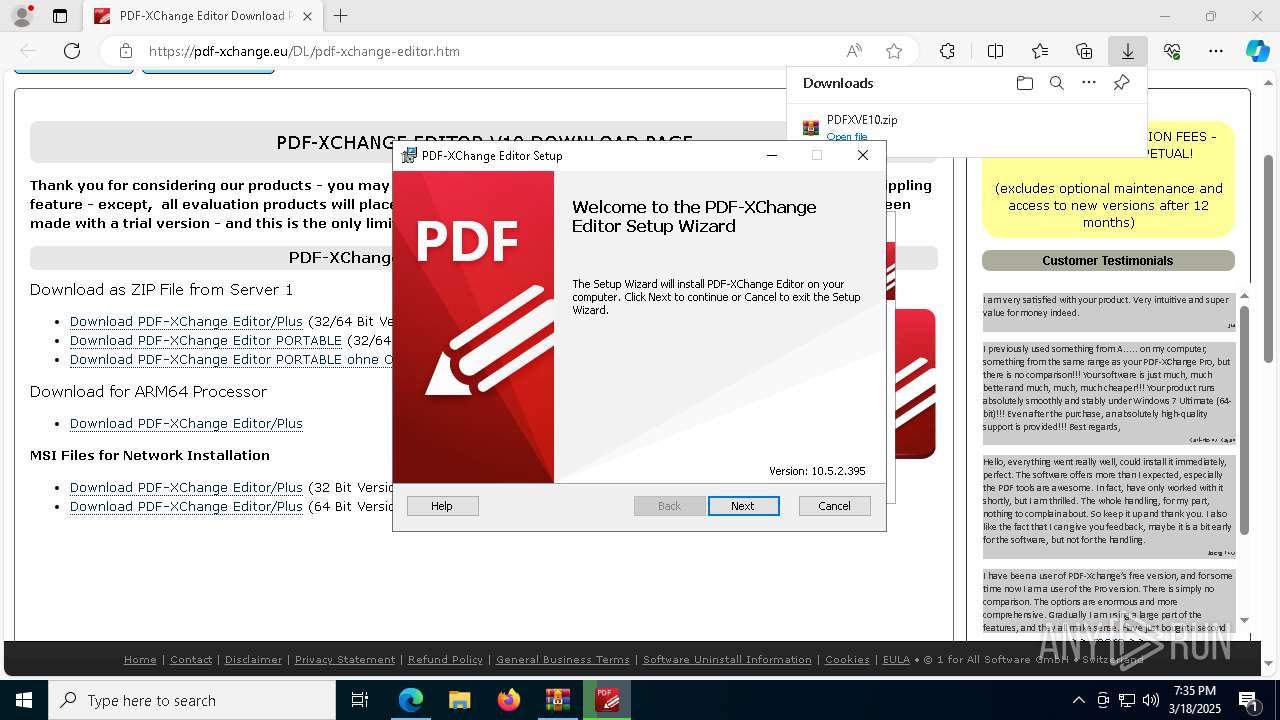Click Server 1 Download PDF-XChange Editor/Plus link
The width and height of the screenshot is (1280, 720).
(x=186, y=321)
